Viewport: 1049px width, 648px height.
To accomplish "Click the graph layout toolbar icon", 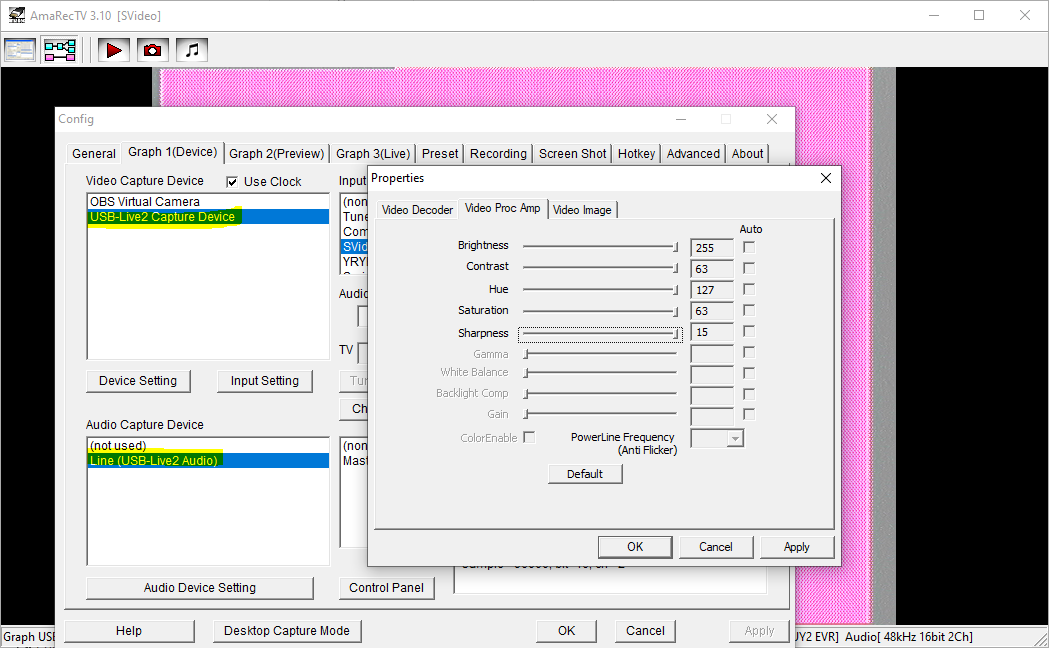I will pyautogui.click(x=60, y=50).
